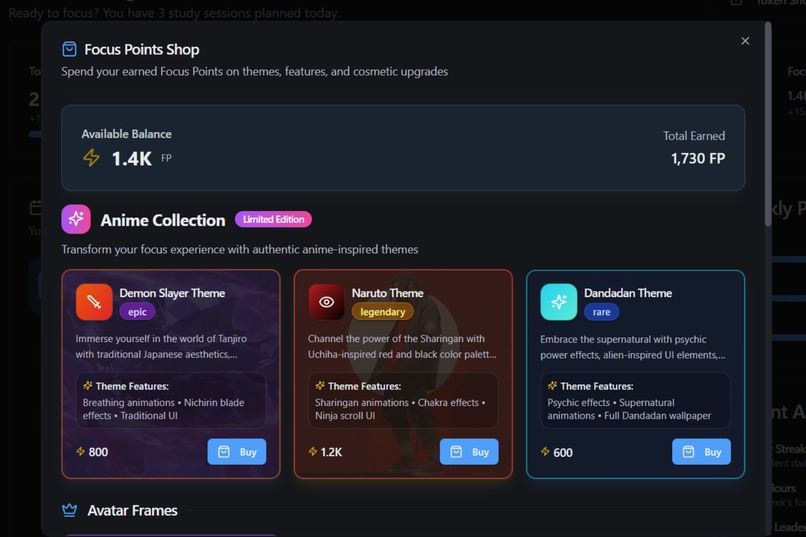Click the Available Balance label
Viewport: 806px width, 537px height.
tap(126, 134)
